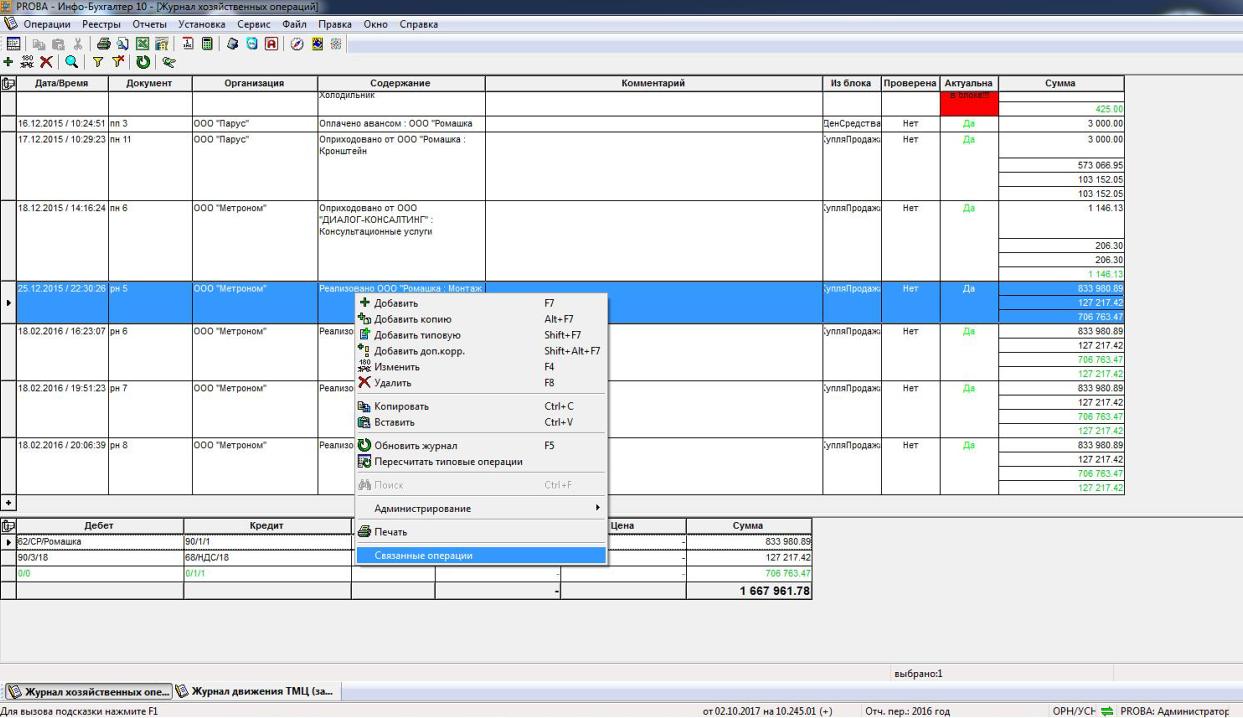Viewport: 1243px width, 718px height.
Task: Click the debit cell 62/СР/Ромашка
Action: (x=99, y=541)
